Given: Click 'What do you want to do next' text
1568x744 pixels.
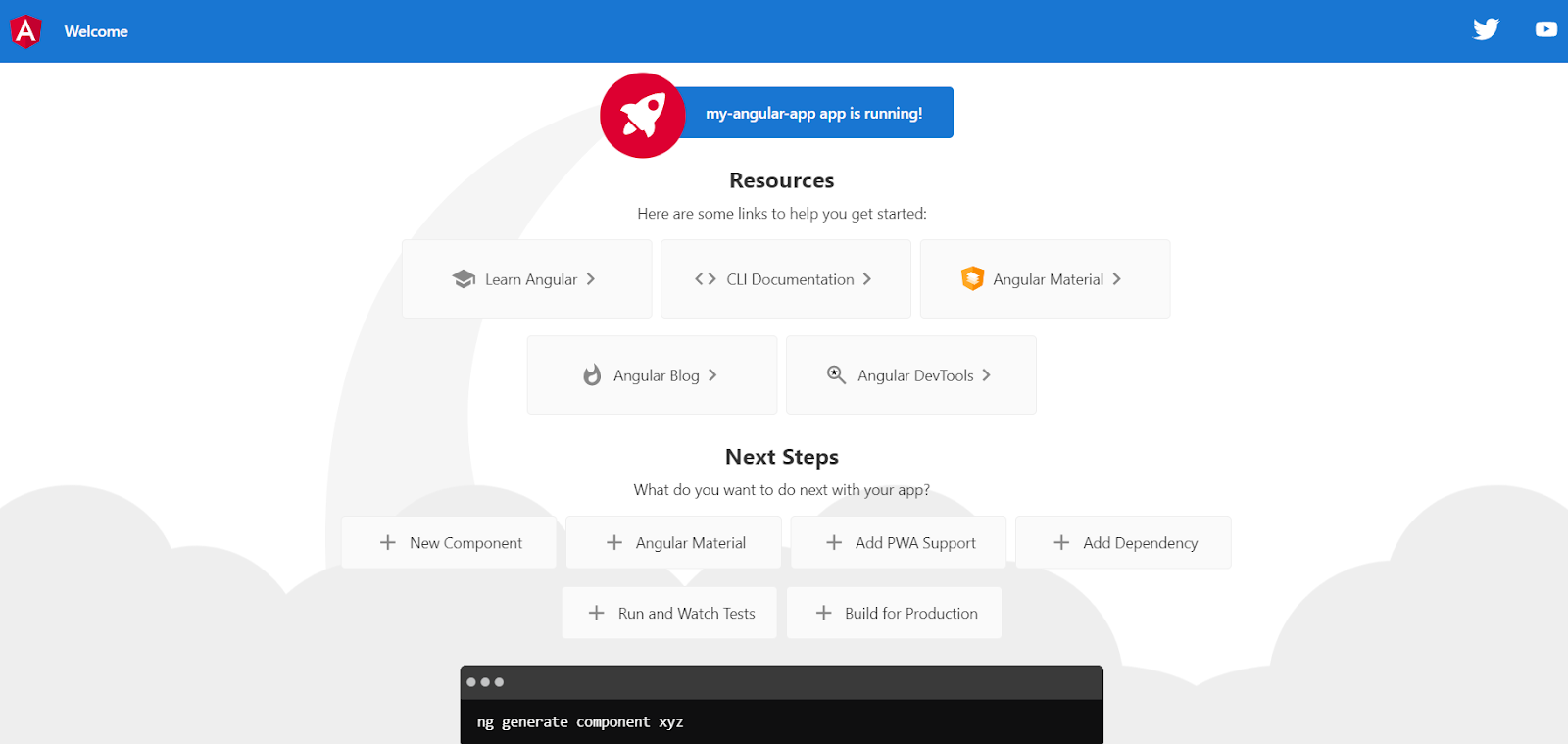Looking at the screenshot, I should [782, 490].
